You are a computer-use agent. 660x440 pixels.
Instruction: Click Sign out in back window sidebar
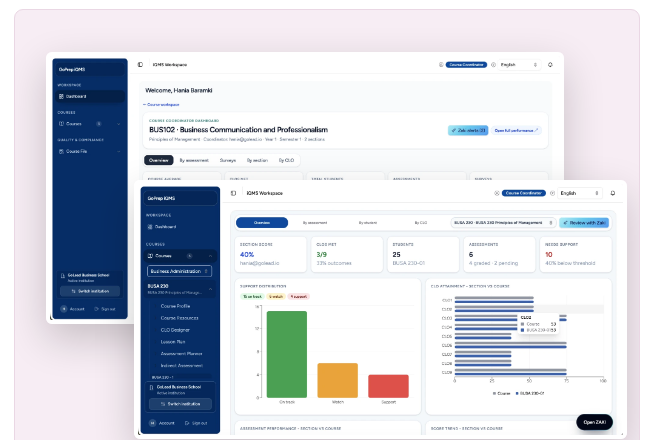point(105,309)
